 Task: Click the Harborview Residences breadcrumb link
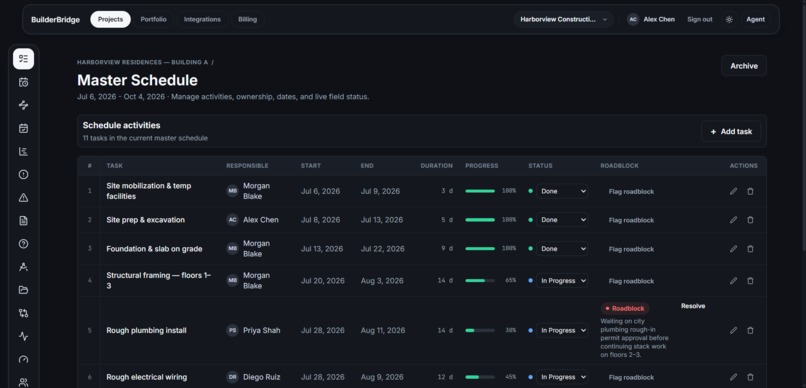point(142,62)
